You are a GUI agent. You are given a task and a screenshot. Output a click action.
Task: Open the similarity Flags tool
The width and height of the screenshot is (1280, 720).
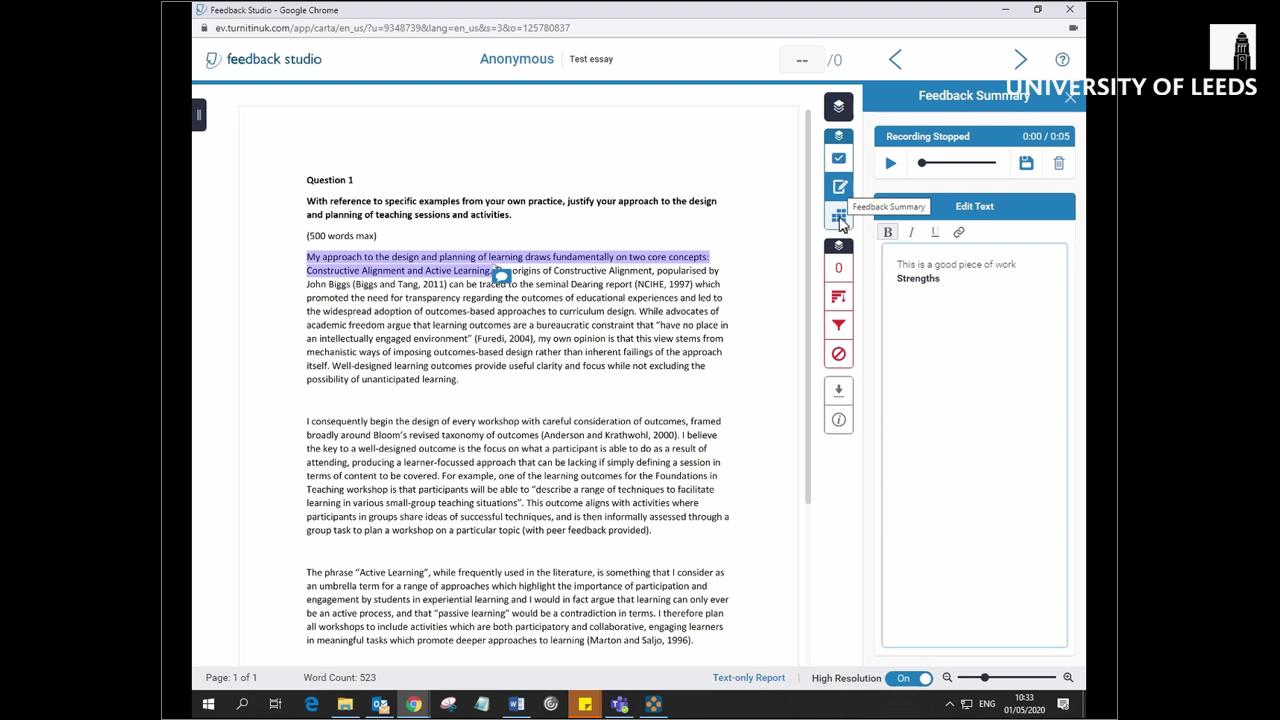(x=838, y=296)
